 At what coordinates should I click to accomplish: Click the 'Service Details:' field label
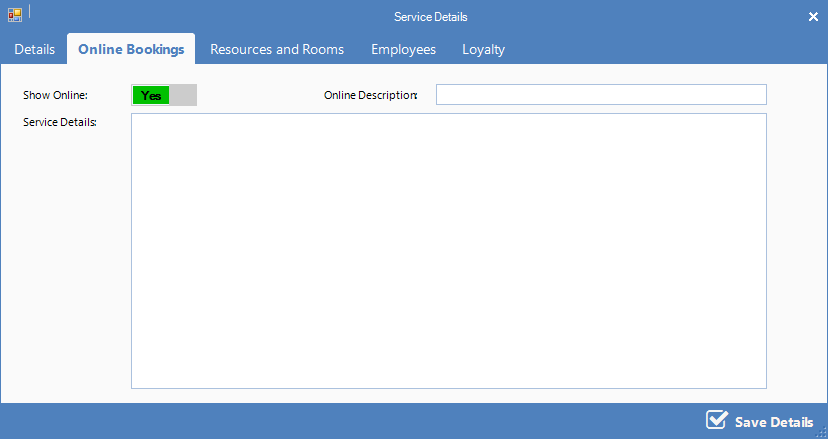tap(60, 123)
